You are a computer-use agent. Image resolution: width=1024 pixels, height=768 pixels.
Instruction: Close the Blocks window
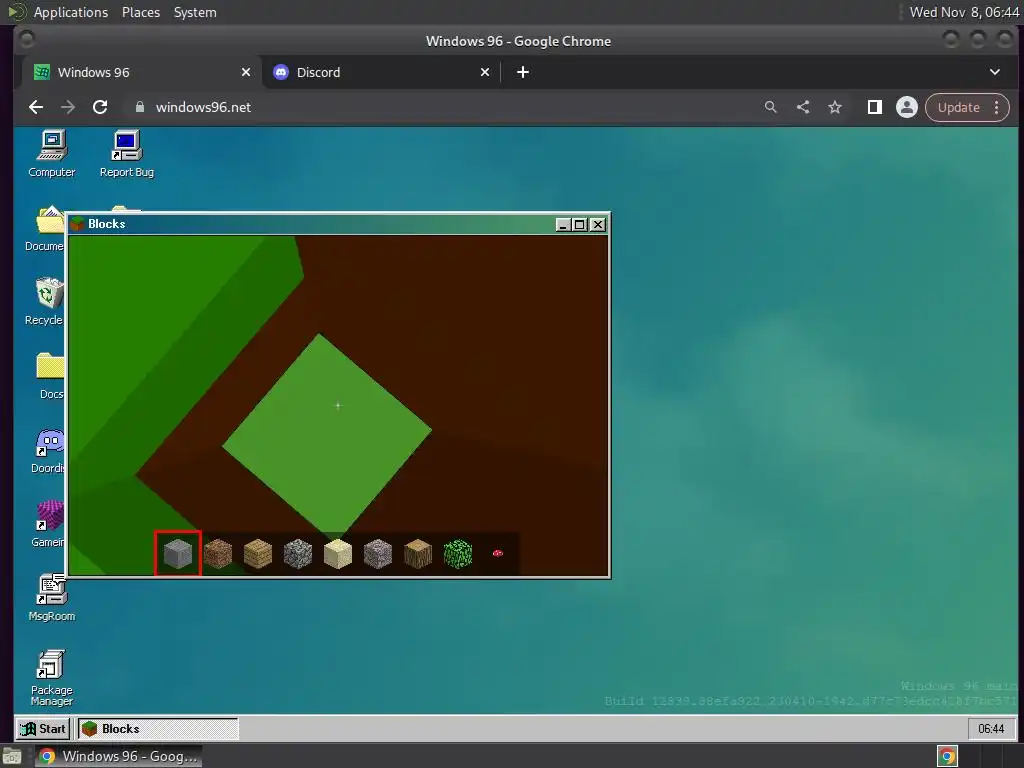tap(598, 225)
